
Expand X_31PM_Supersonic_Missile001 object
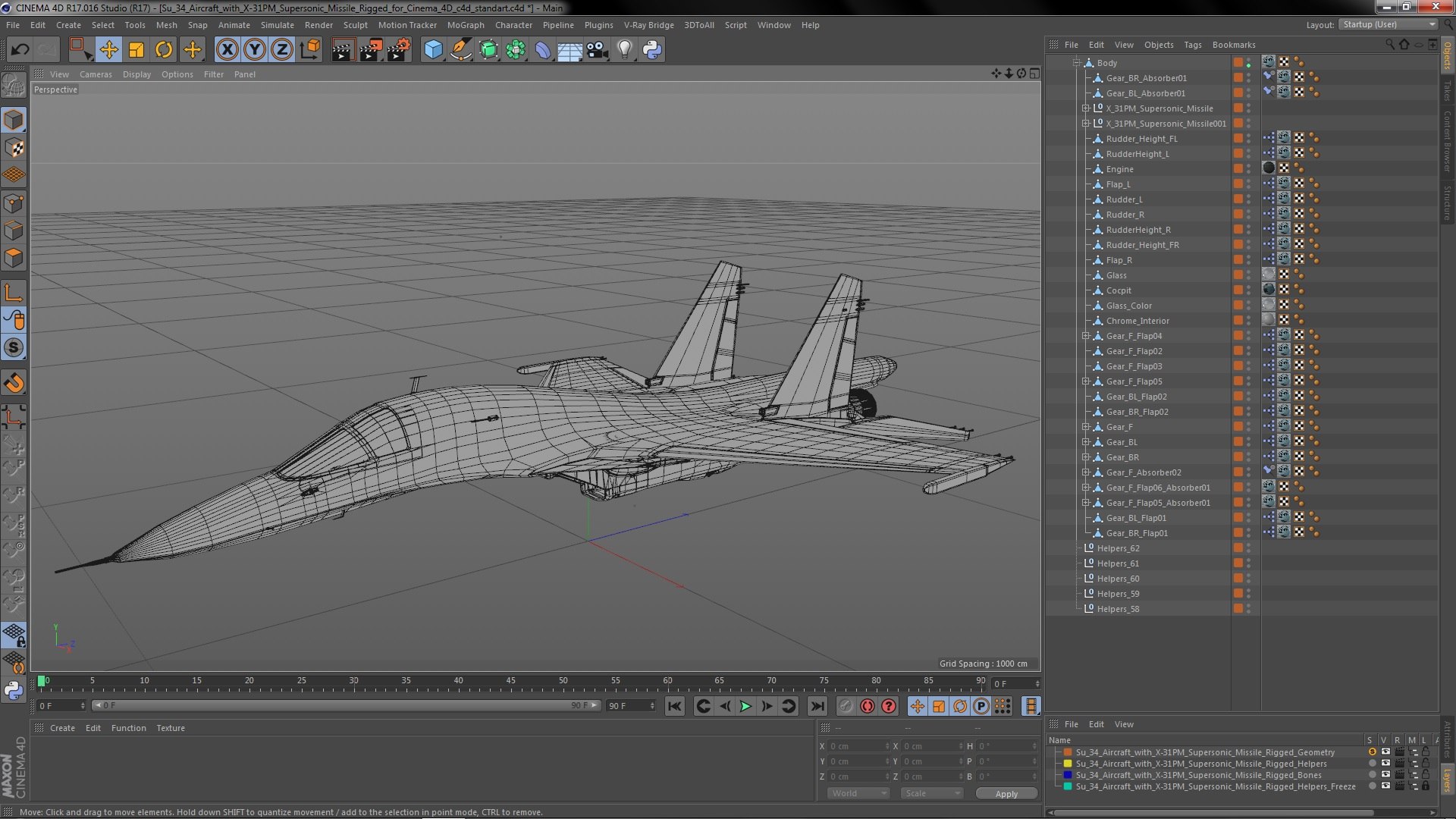pos(1085,124)
